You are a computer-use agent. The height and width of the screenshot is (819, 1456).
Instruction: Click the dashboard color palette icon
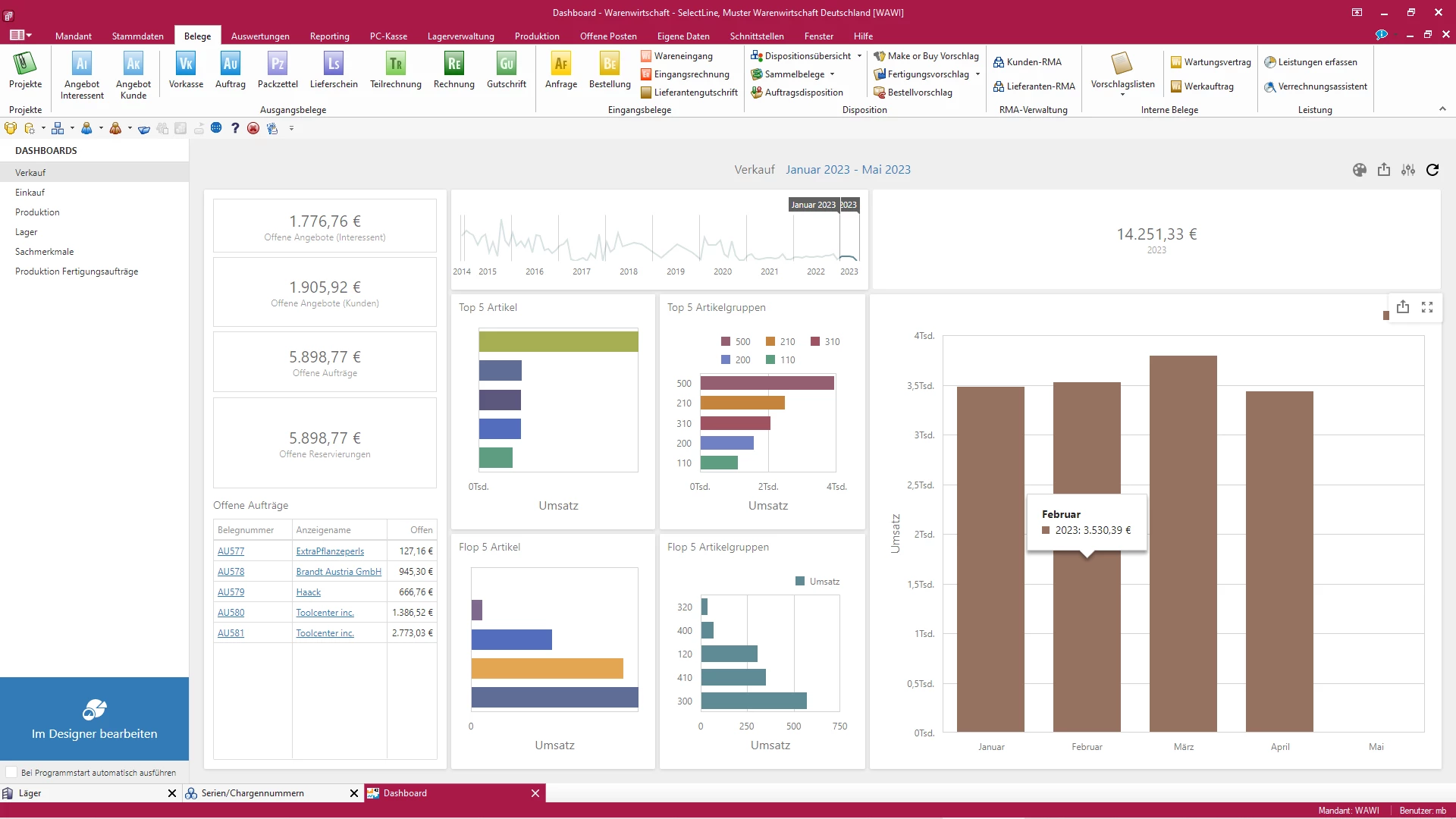pyautogui.click(x=1360, y=170)
